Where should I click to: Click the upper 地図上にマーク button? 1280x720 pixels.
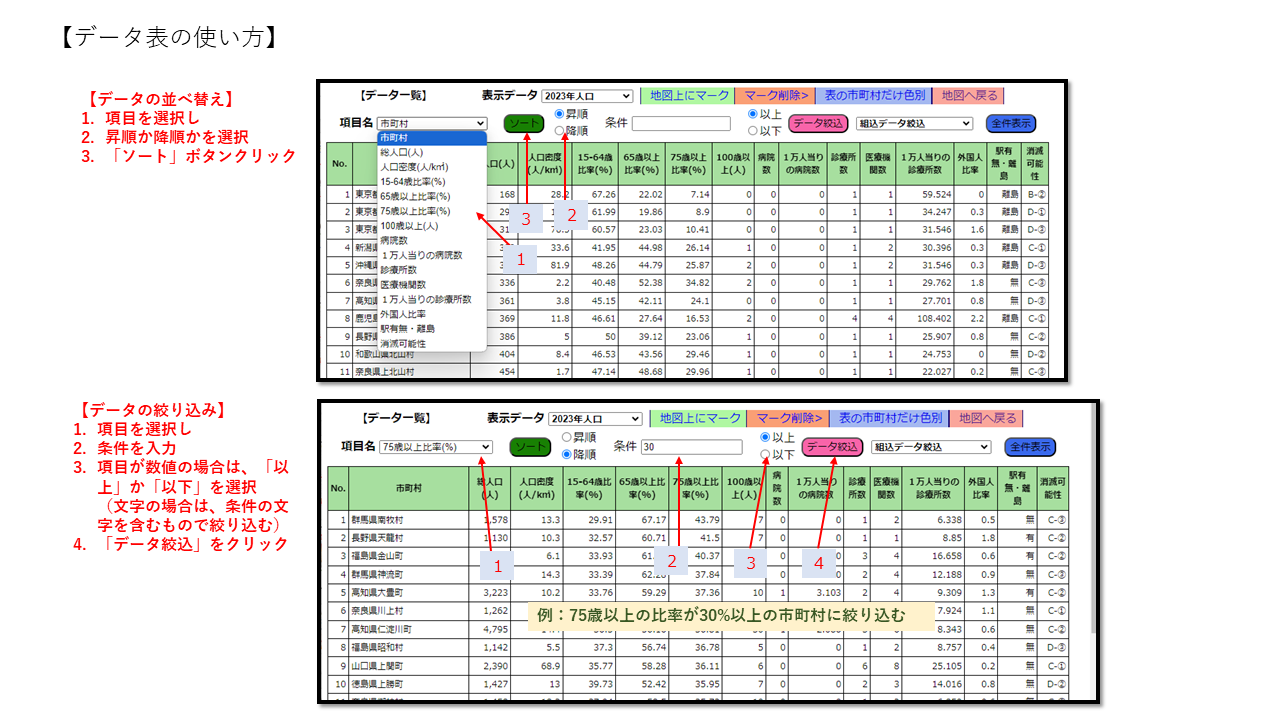688,96
